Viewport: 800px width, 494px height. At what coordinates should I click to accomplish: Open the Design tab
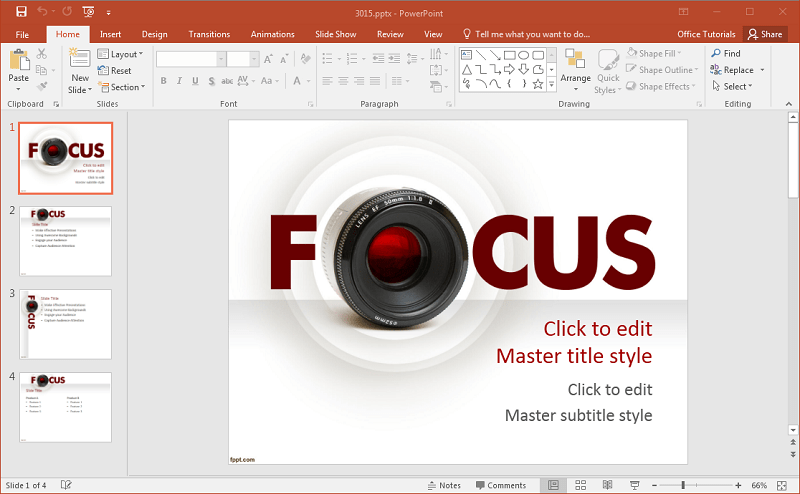point(154,34)
